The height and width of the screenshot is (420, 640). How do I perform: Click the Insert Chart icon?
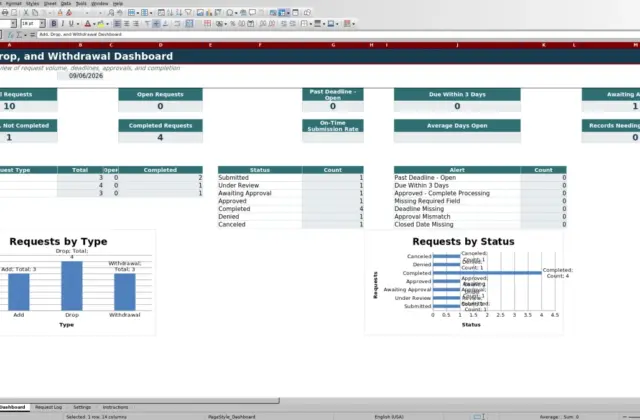[x=209, y=13]
